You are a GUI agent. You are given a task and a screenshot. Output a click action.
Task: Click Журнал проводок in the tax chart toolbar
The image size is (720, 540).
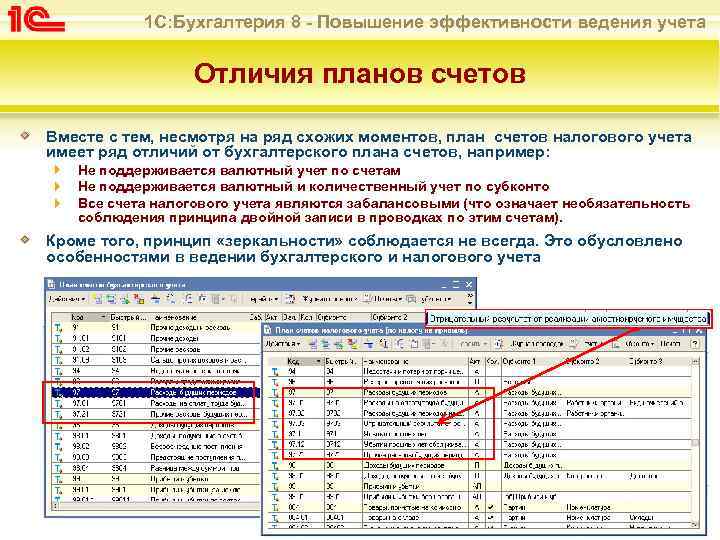point(536,343)
